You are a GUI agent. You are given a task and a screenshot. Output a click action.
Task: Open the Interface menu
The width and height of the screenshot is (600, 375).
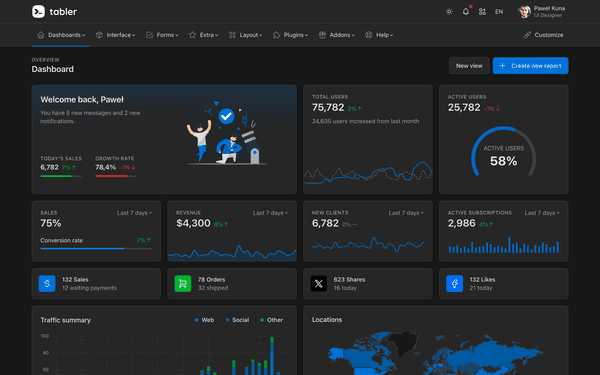[x=115, y=35]
